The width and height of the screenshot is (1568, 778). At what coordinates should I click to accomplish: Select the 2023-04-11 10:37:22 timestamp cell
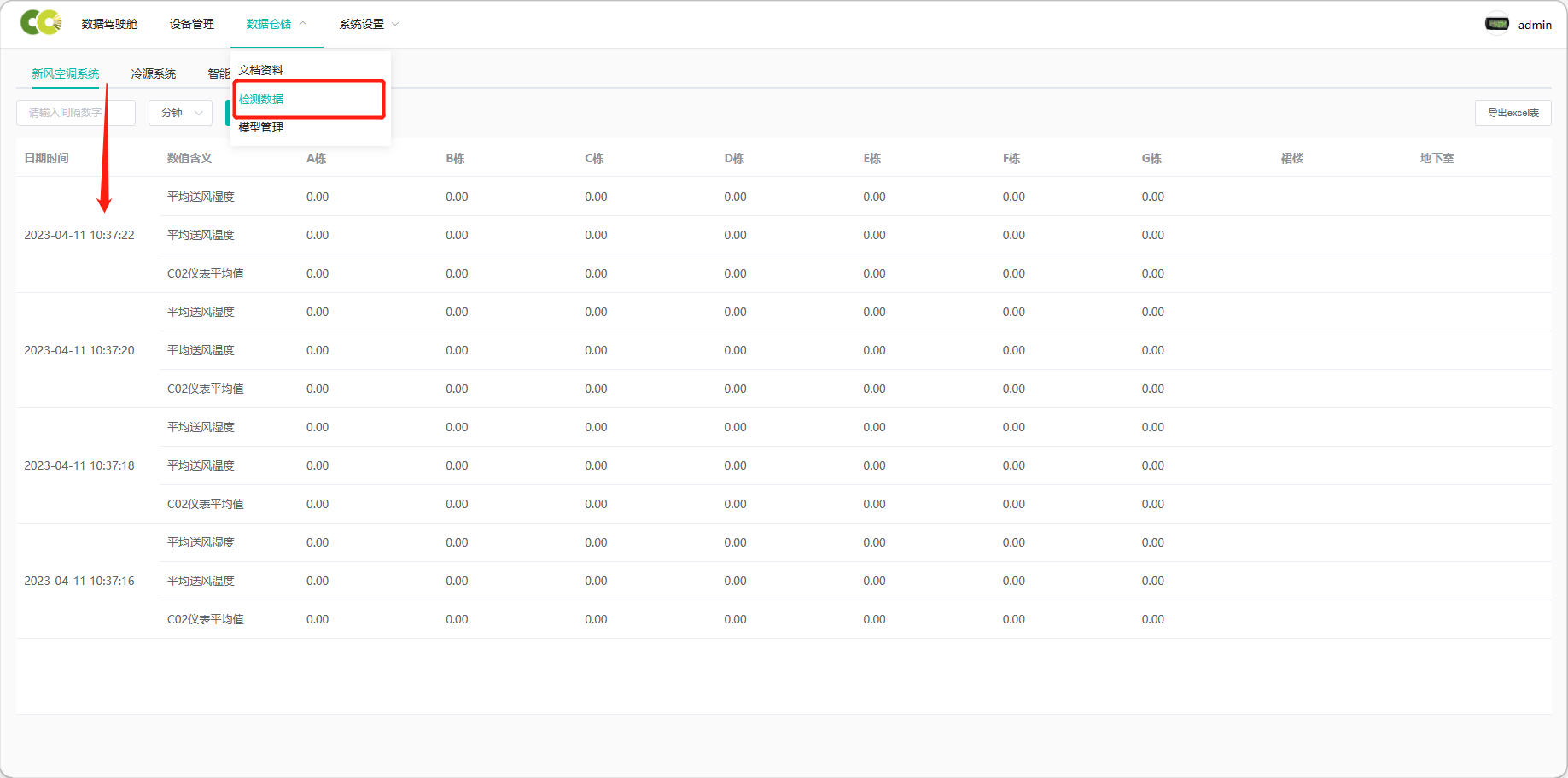(79, 235)
